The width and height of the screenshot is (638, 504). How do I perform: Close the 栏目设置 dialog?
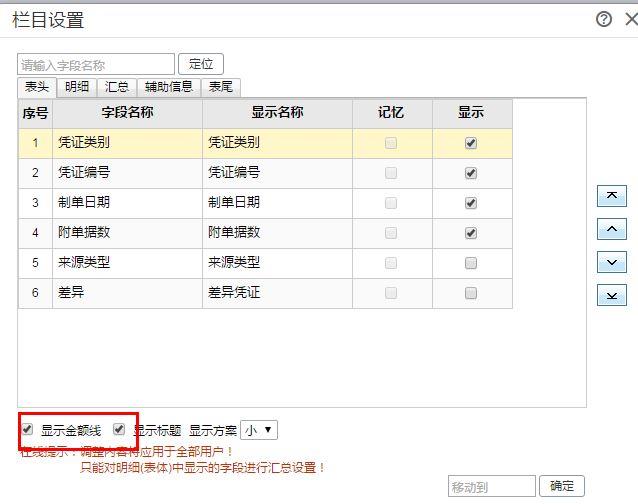click(x=632, y=19)
